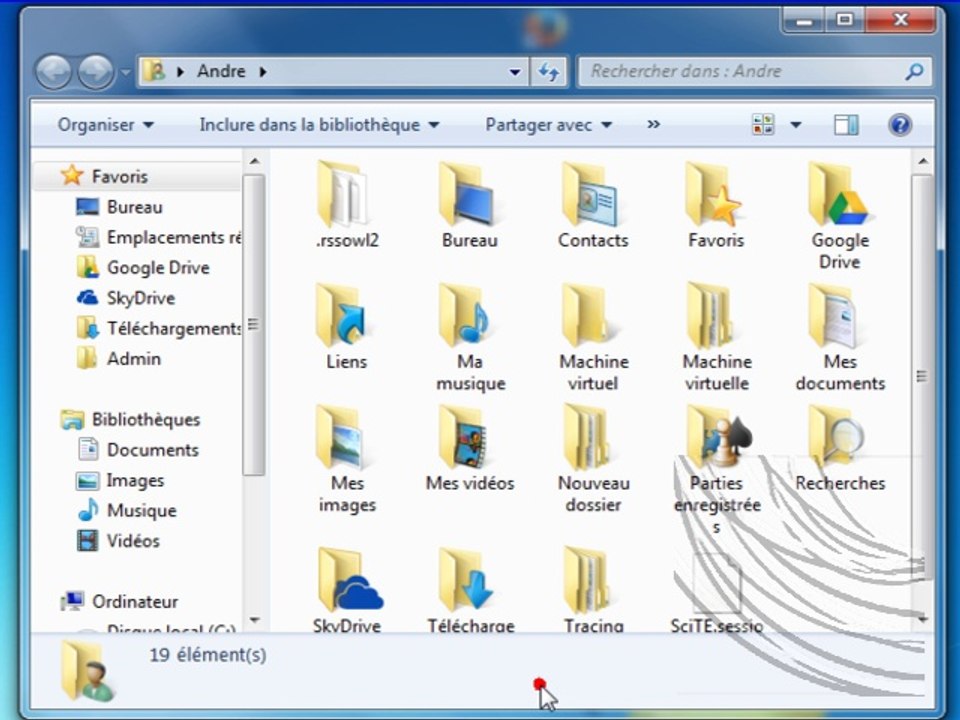Image resolution: width=960 pixels, height=720 pixels.
Task: Open the Organiser dropdown menu
Action: (x=105, y=125)
